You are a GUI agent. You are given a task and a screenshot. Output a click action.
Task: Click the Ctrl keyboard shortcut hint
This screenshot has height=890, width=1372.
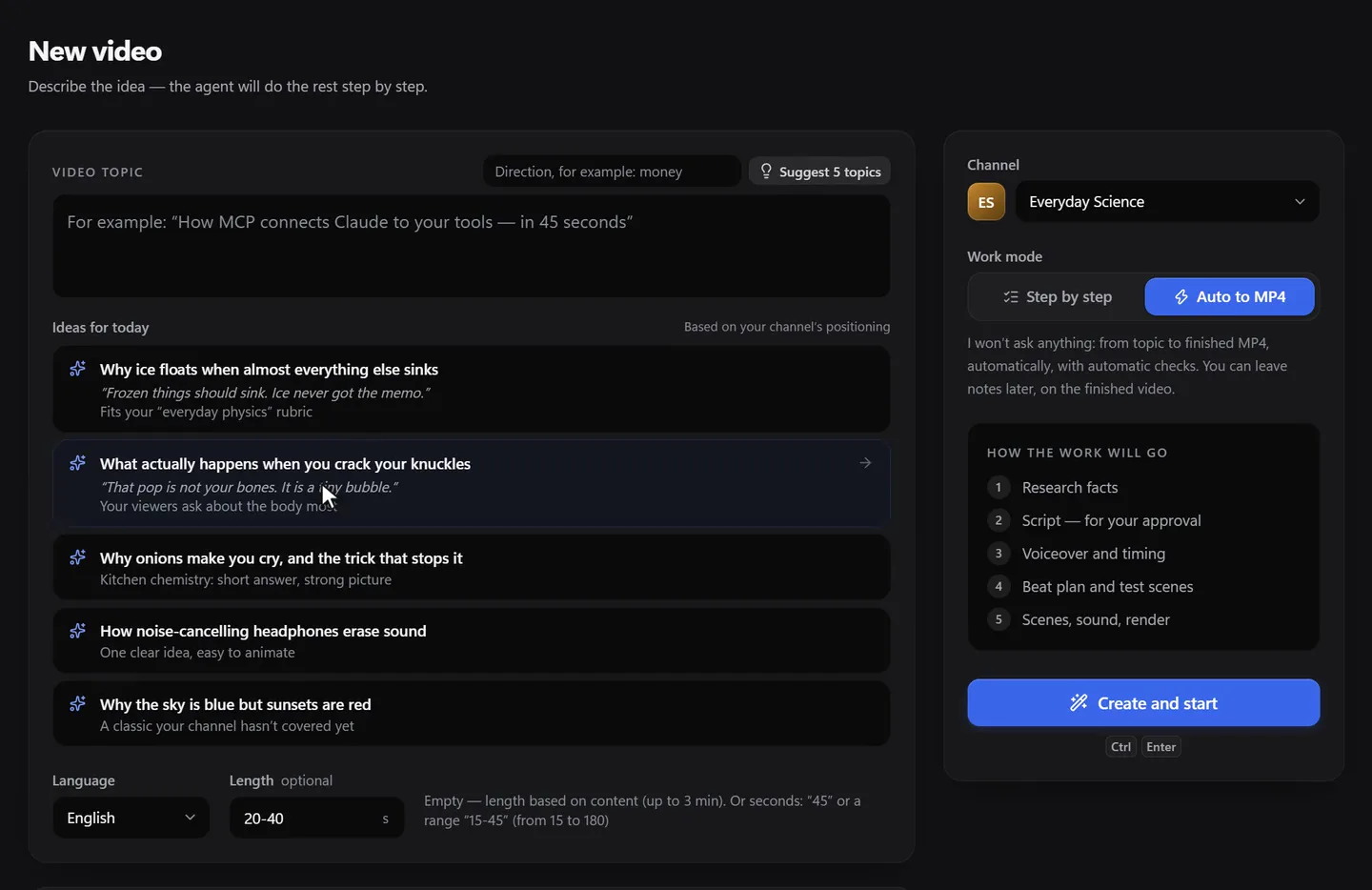[x=1121, y=747]
